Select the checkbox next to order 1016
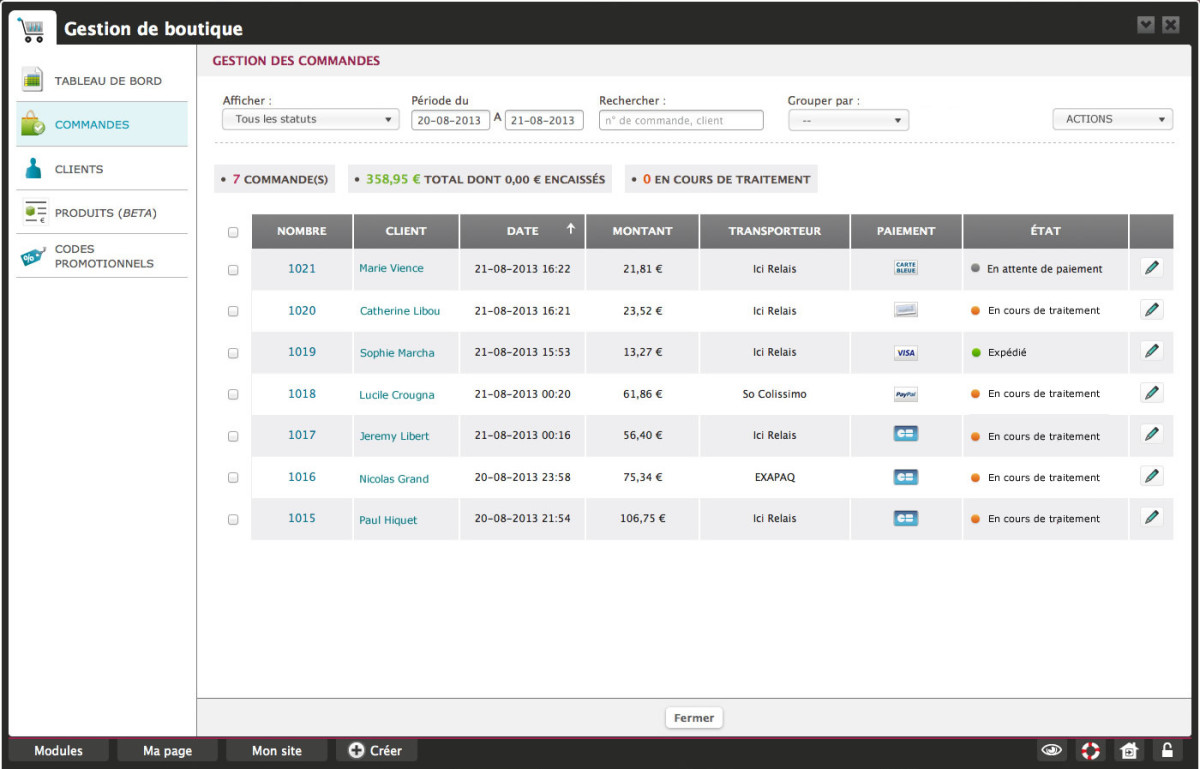 pos(233,478)
